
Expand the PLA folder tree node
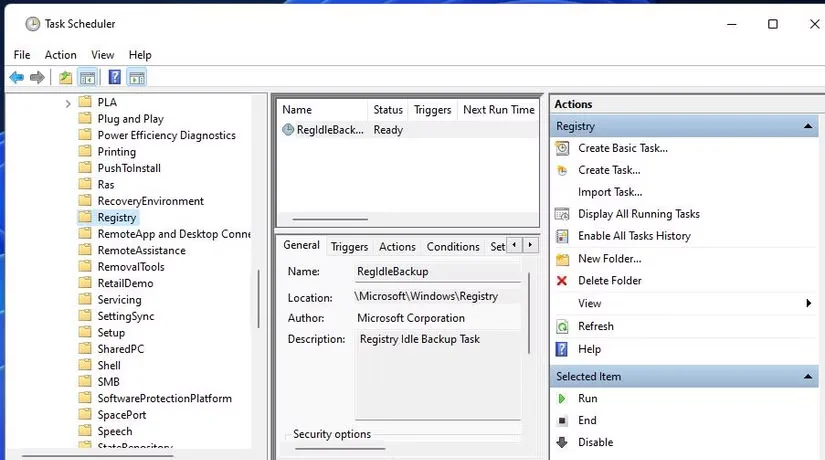pos(68,103)
